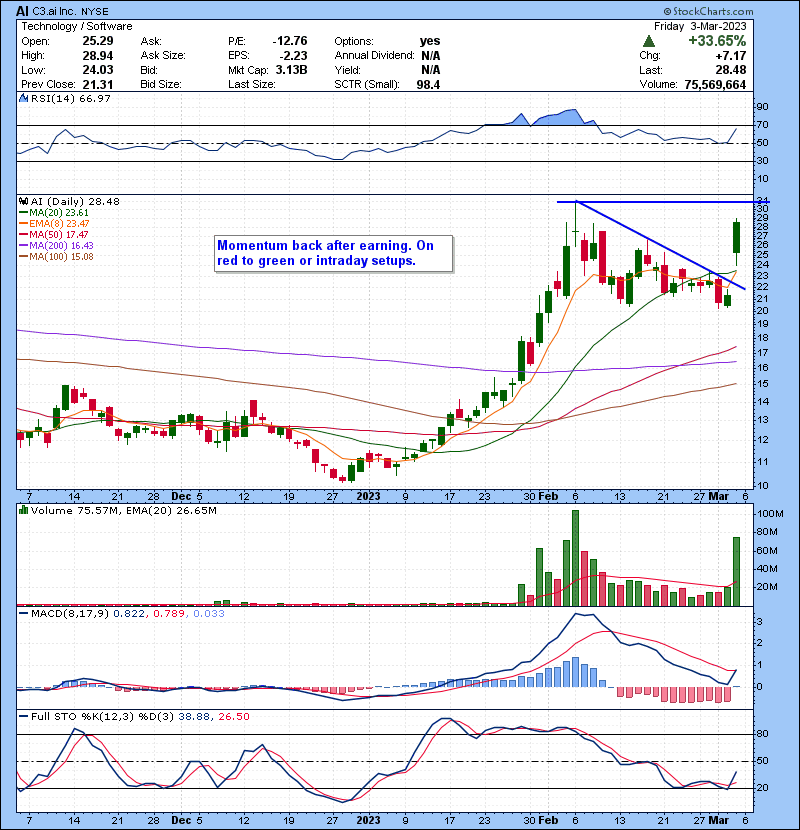Click the Chg value +7.17
The width and height of the screenshot is (800, 830).
731,56
